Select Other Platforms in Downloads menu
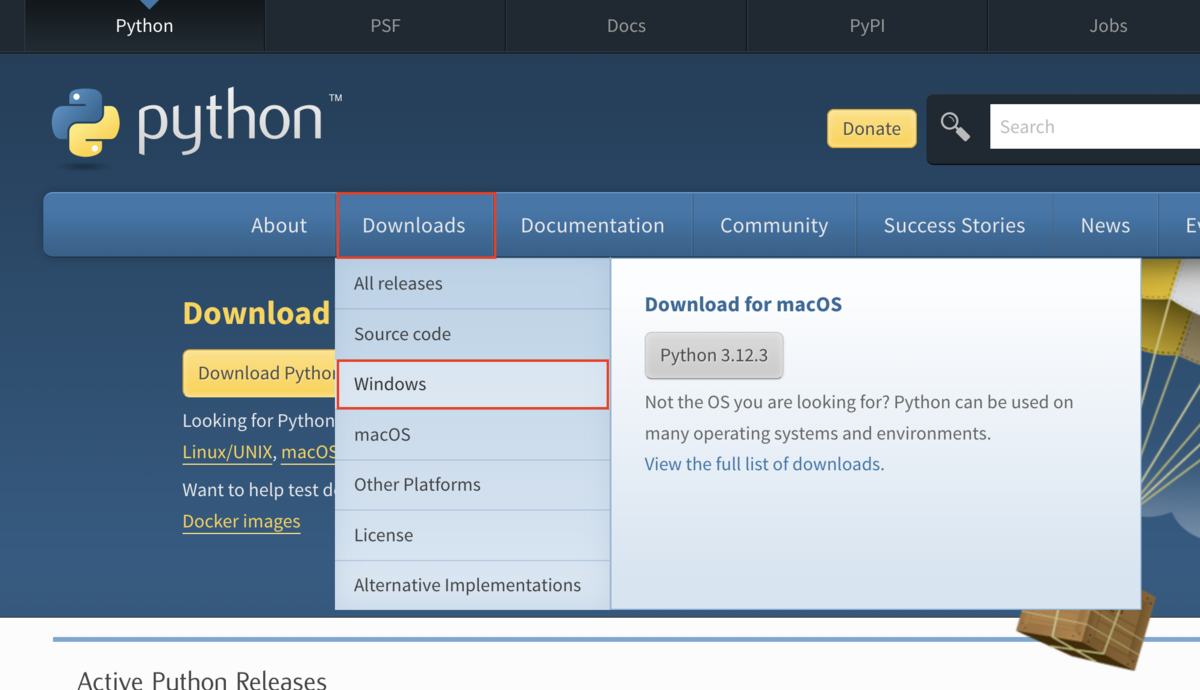Image resolution: width=1200 pixels, height=690 pixels. coord(472,485)
